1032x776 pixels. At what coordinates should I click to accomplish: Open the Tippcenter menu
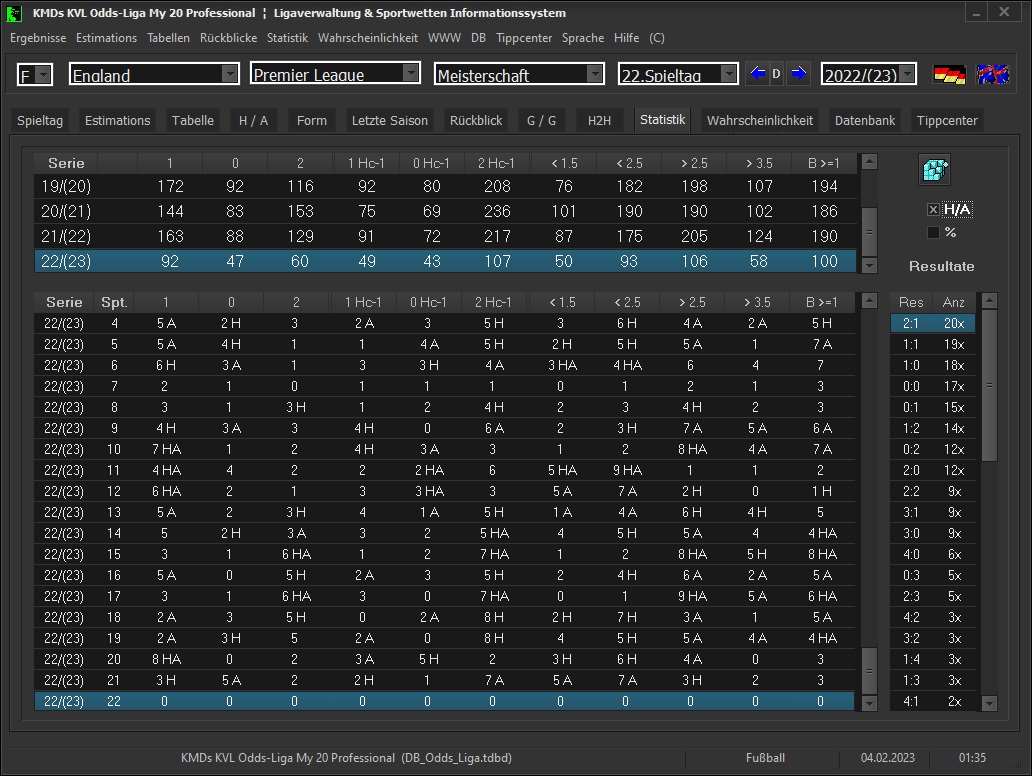click(524, 38)
